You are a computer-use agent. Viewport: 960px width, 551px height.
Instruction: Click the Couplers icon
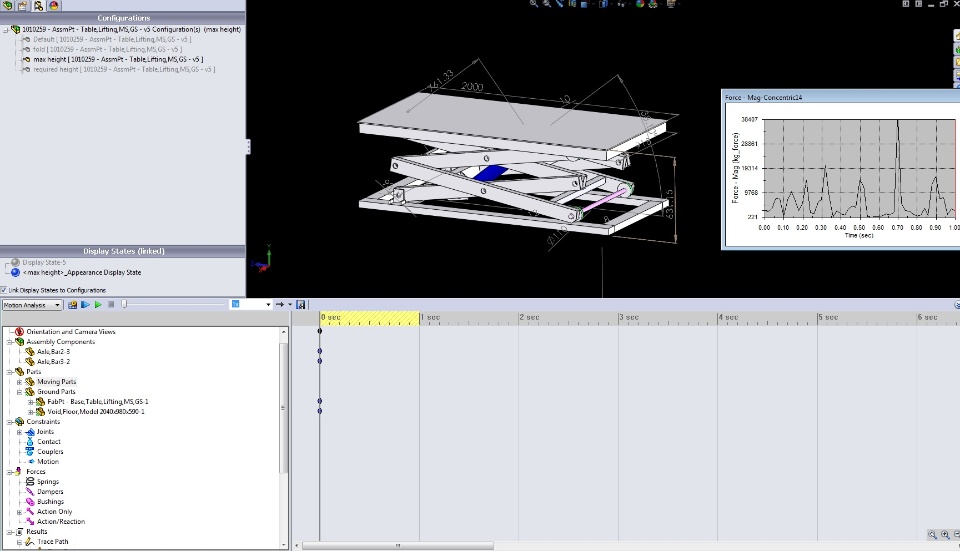[30, 451]
